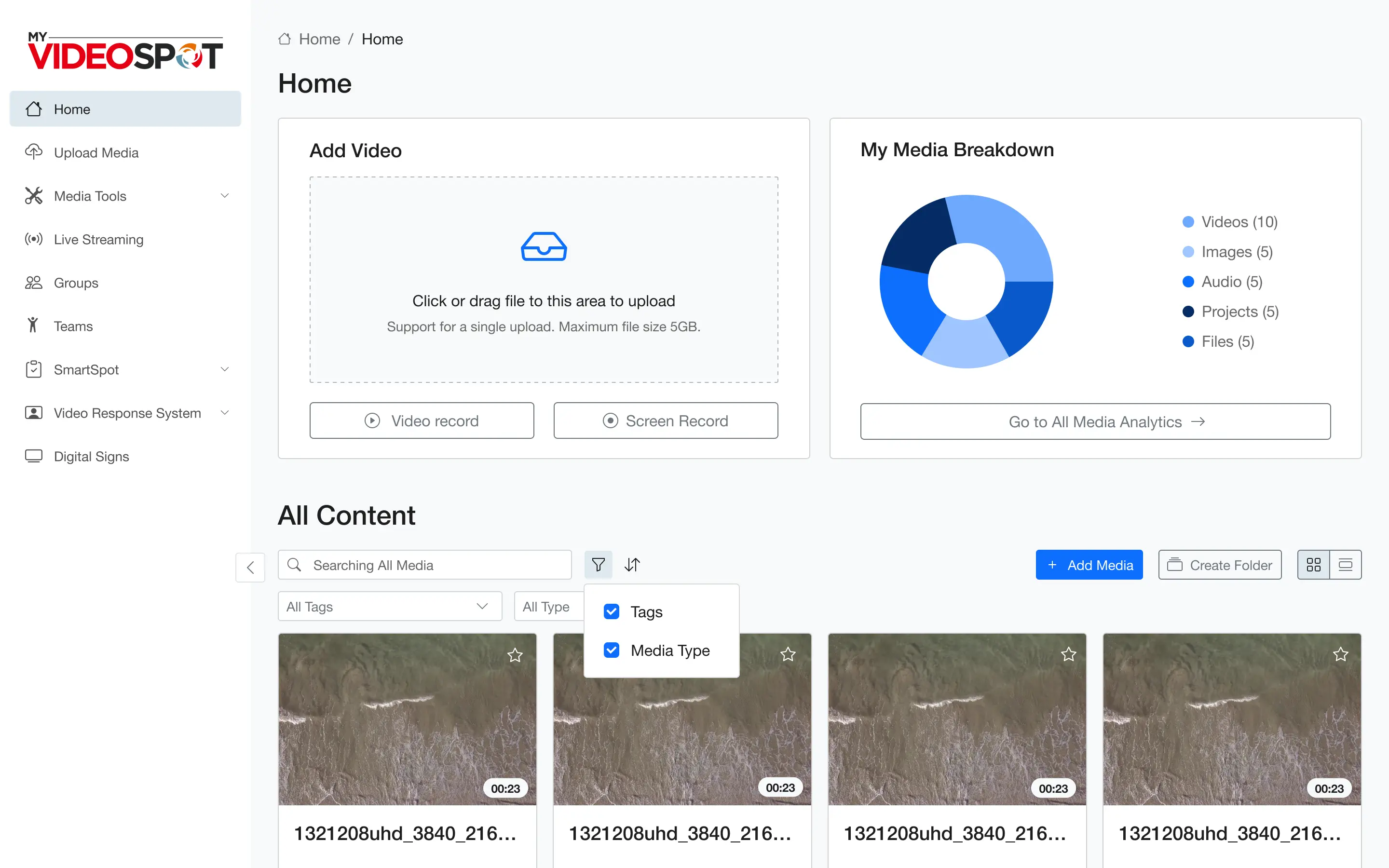Click the Add Media button

[x=1089, y=565]
